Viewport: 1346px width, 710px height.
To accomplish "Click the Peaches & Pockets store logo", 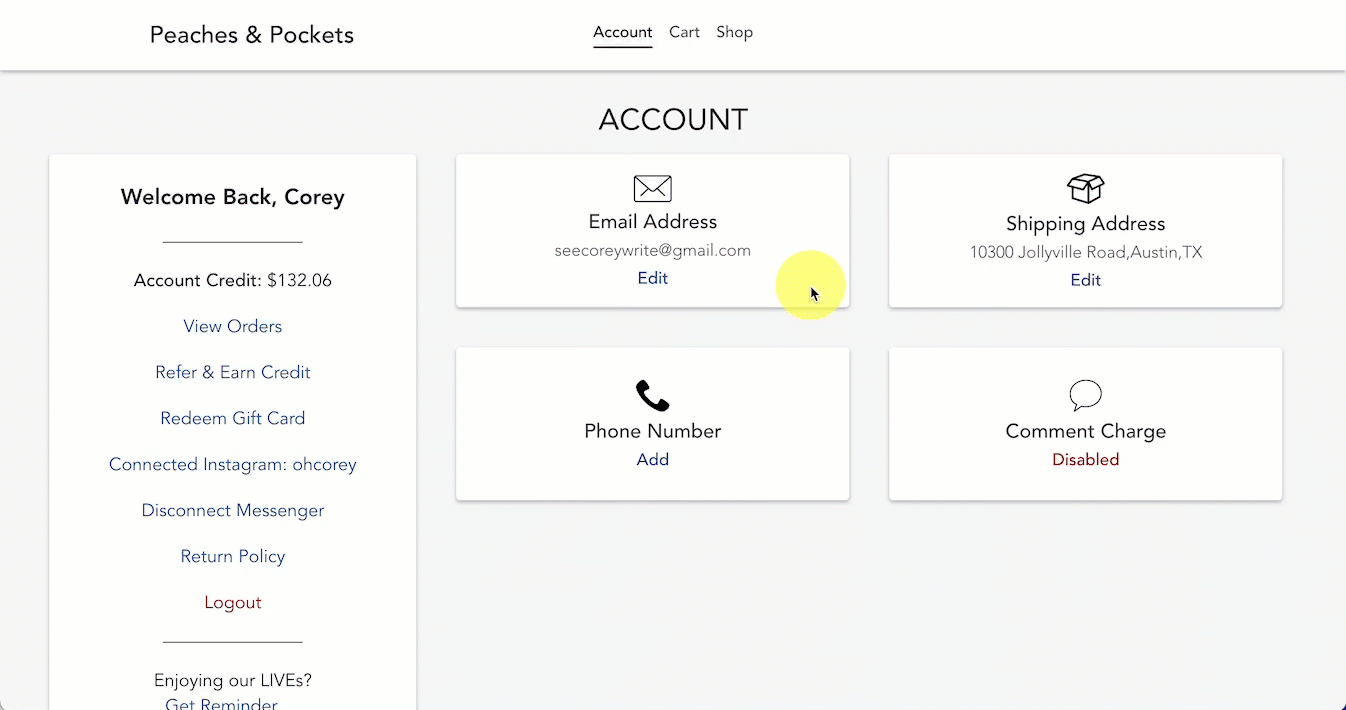I will click(x=251, y=35).
